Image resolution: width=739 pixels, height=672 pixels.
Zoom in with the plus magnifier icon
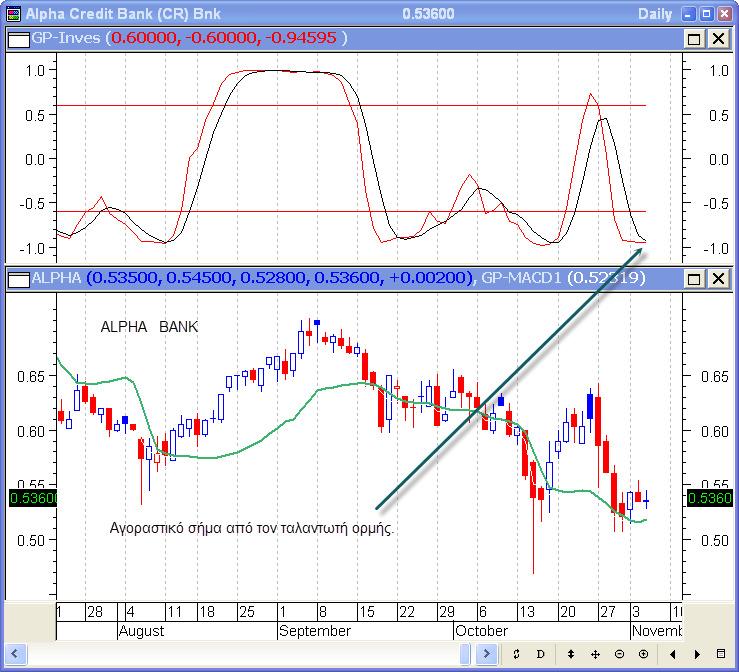pos(643,654)
